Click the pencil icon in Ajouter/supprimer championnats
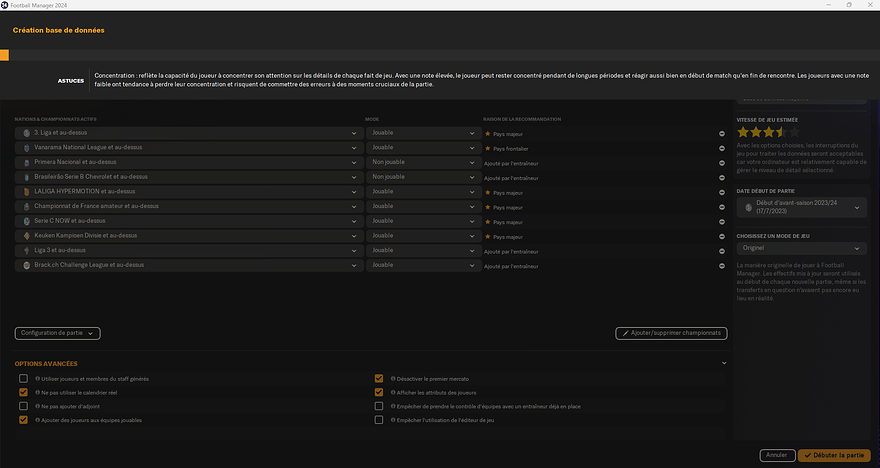The width and height of the screenshot is (880, 468). 625,333
